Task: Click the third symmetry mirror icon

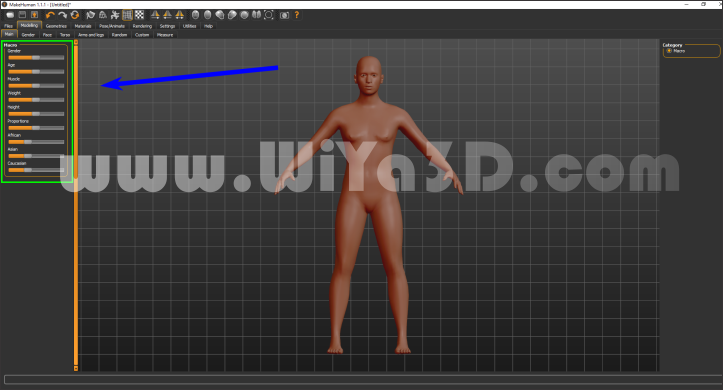Action: click(x=180, y=15)
